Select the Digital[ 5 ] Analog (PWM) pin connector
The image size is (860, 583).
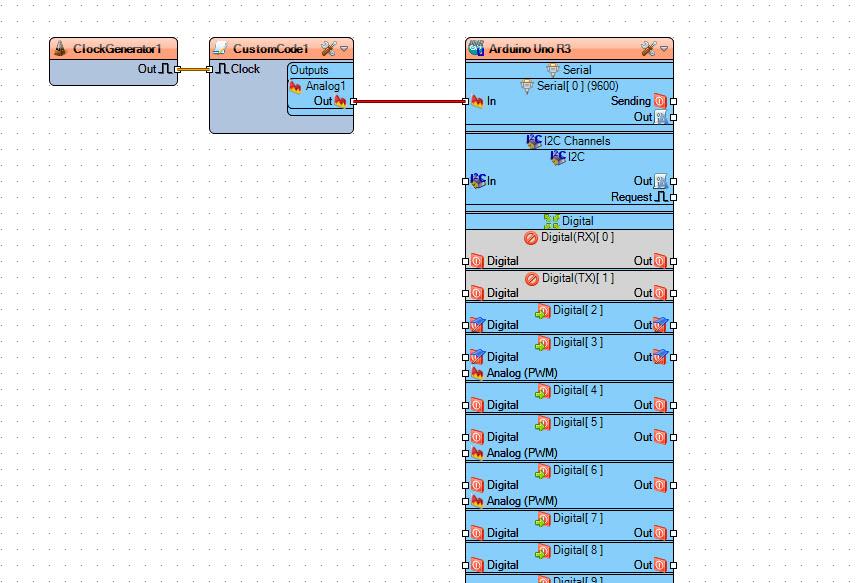466,454
